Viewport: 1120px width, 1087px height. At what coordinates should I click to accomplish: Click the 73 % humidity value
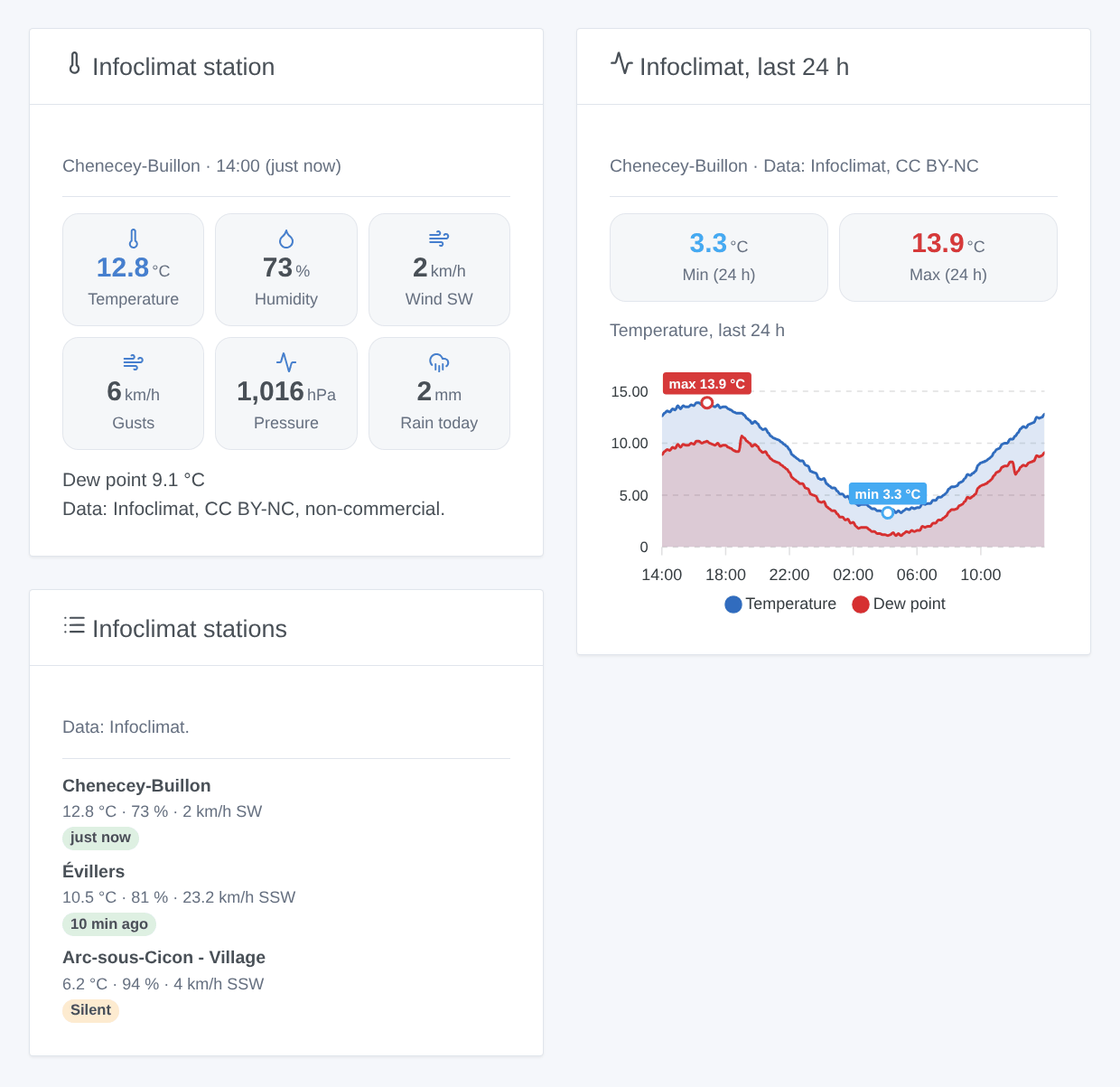point(286,267)
